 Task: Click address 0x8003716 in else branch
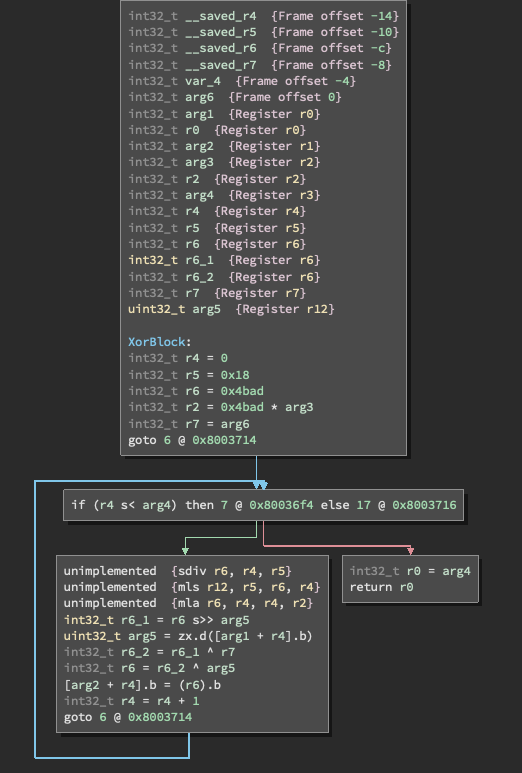[424, 505]
